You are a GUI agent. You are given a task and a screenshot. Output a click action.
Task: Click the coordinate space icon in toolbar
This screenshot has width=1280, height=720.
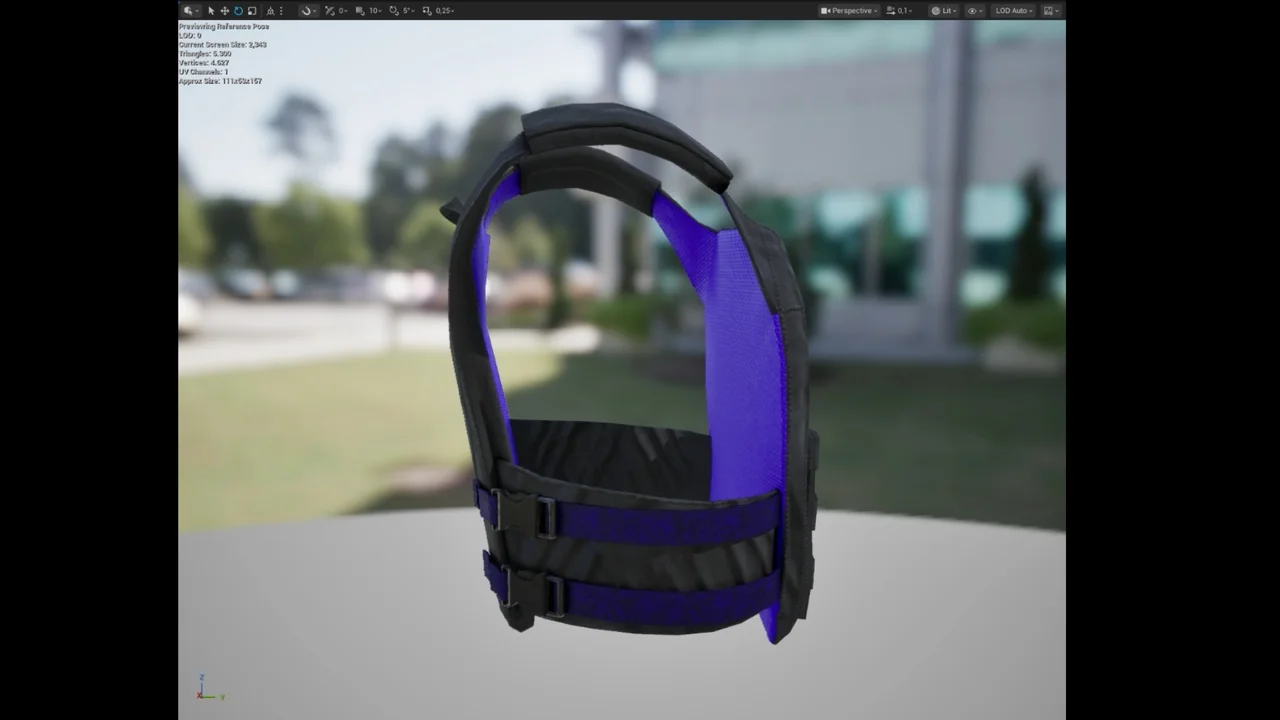click(x=270, y=11)
